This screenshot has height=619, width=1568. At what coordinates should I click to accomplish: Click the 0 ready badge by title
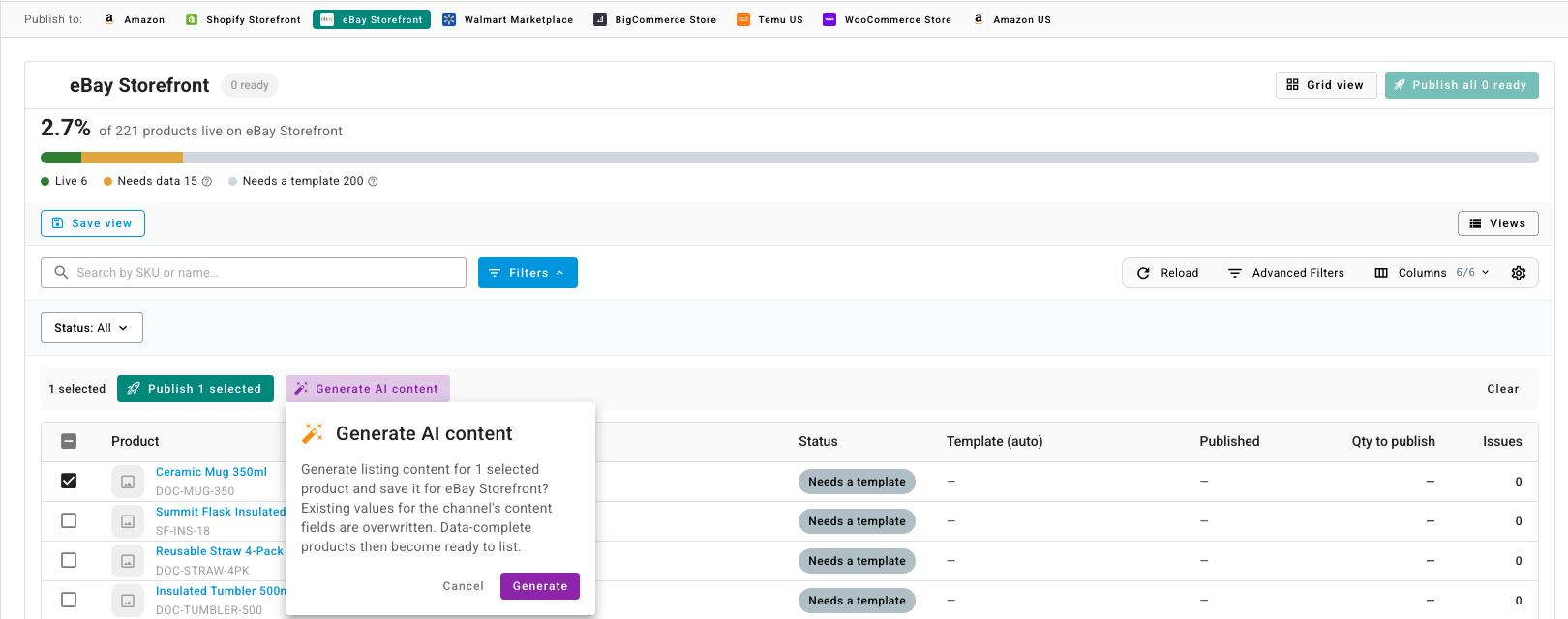click(x=250, y=85)
